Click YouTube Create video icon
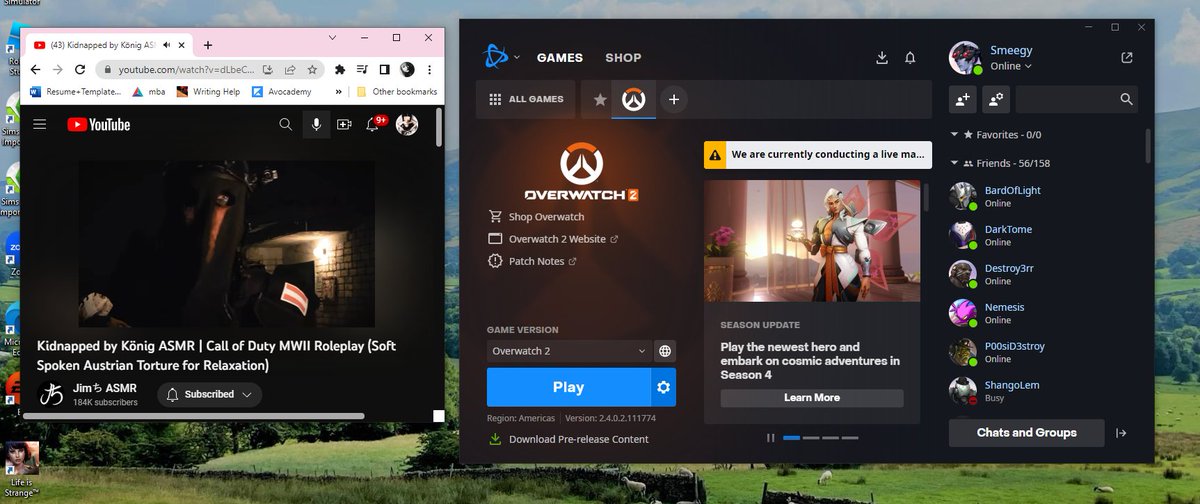Screen dimensions: 1200x504 [345, 124]
